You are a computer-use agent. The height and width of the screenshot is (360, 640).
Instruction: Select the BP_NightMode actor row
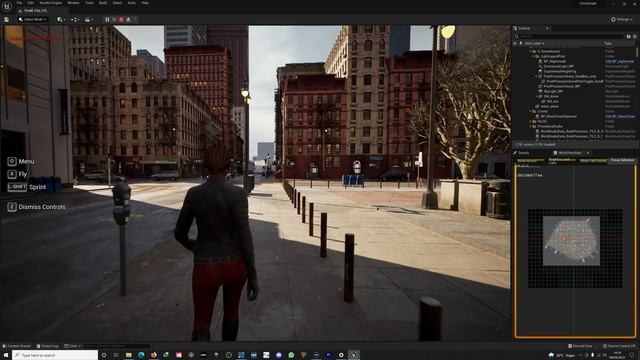point(555,61)
